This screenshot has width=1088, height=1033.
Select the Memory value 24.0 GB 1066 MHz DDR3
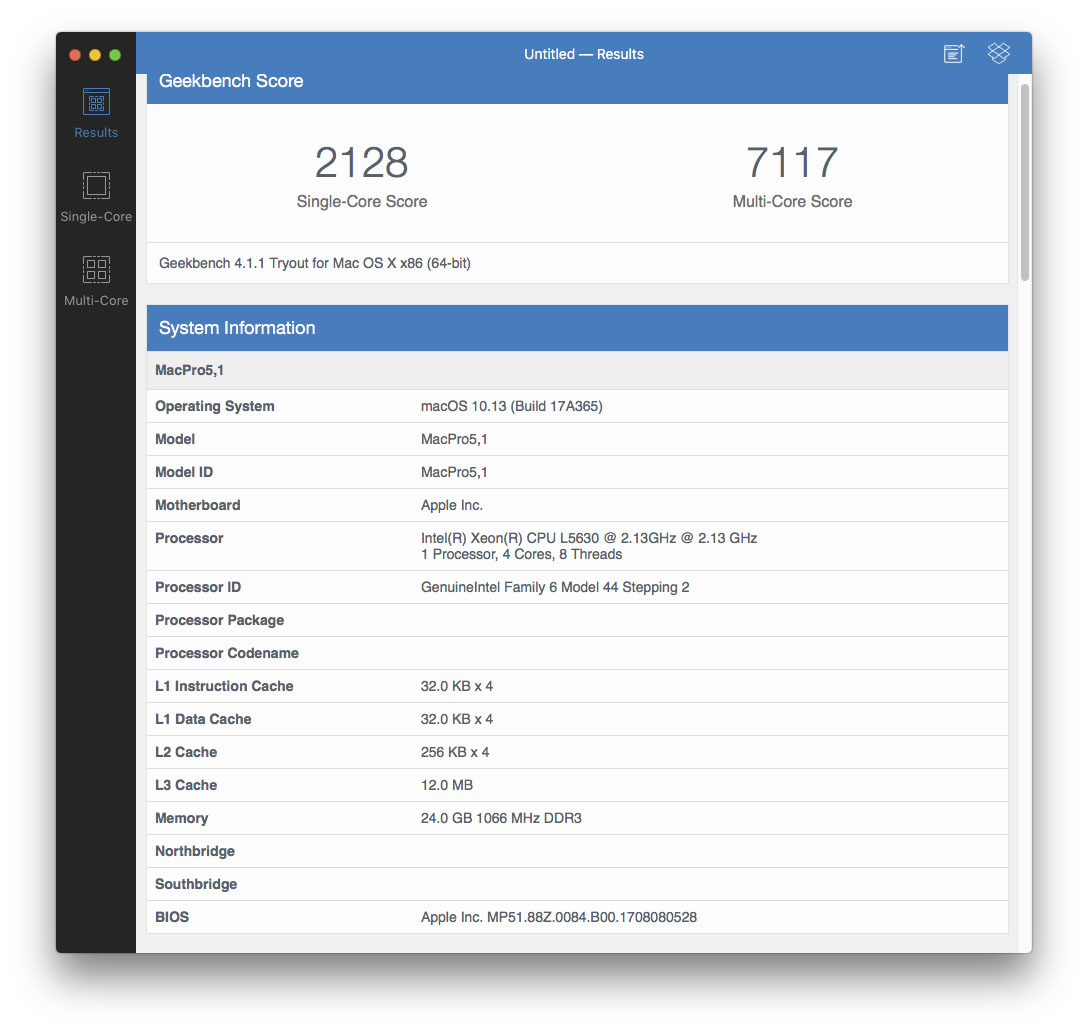point(501,819)
